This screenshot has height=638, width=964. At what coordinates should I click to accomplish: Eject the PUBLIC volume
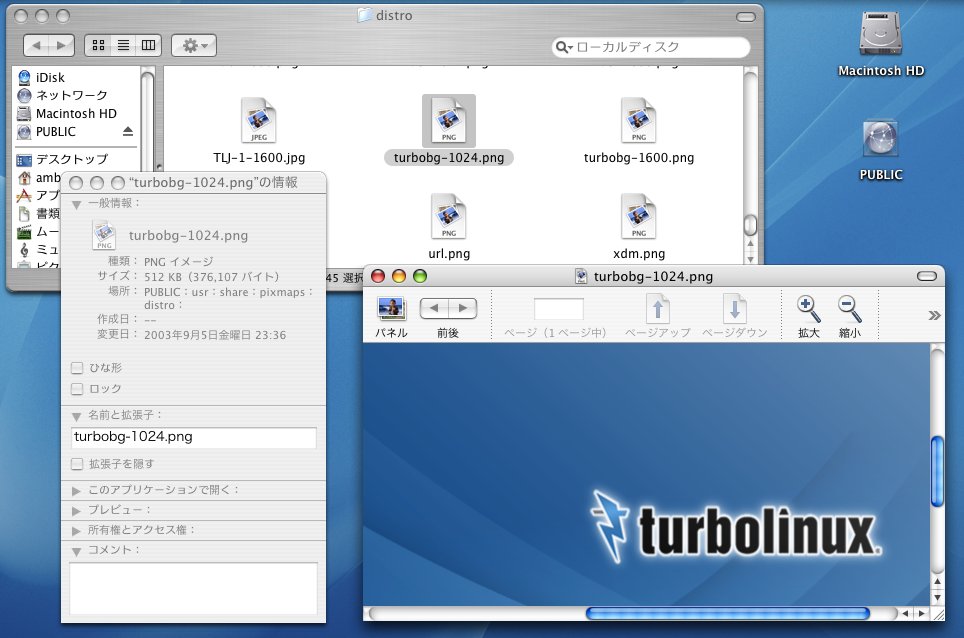pyautogui.click(x=128, y=132)
